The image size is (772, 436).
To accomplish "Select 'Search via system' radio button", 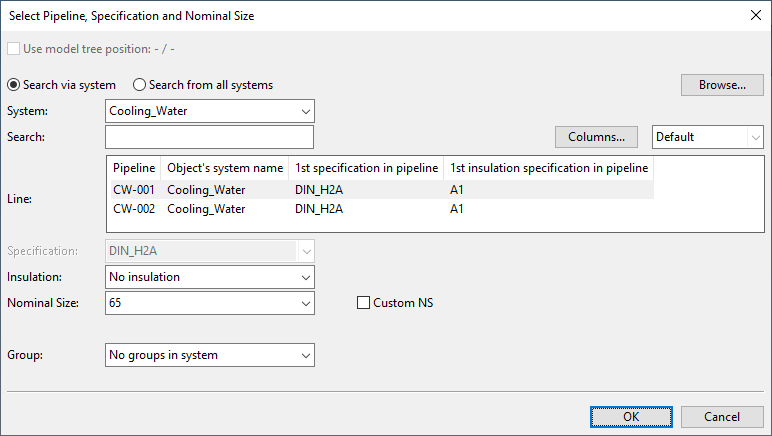I will tap(14, 85).
